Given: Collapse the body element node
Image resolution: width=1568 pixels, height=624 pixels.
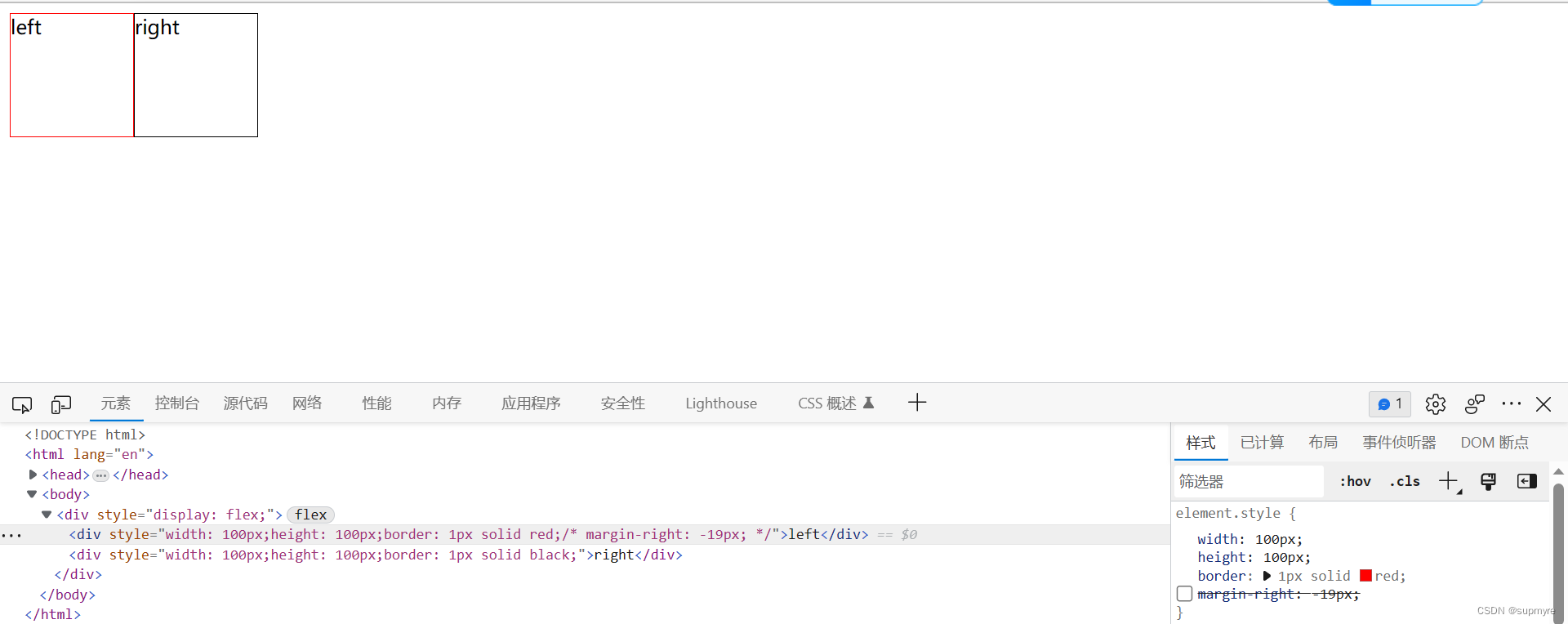Looking at the screenshot, I should point(32,494).
